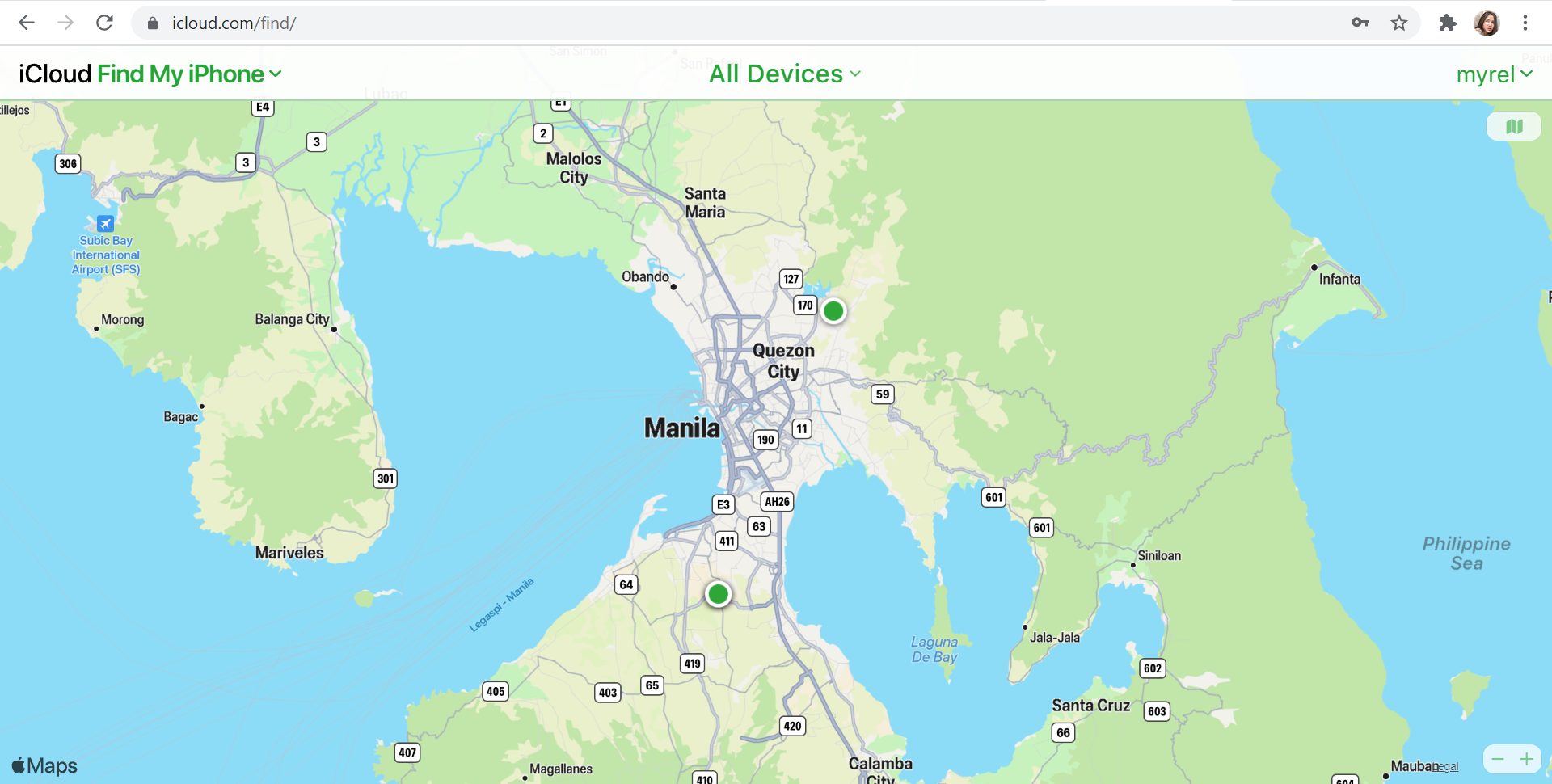The height and width of the screenshot is (784, 1552).
Task: Expand the All Devices dropdown
Action: coord(784,74)
